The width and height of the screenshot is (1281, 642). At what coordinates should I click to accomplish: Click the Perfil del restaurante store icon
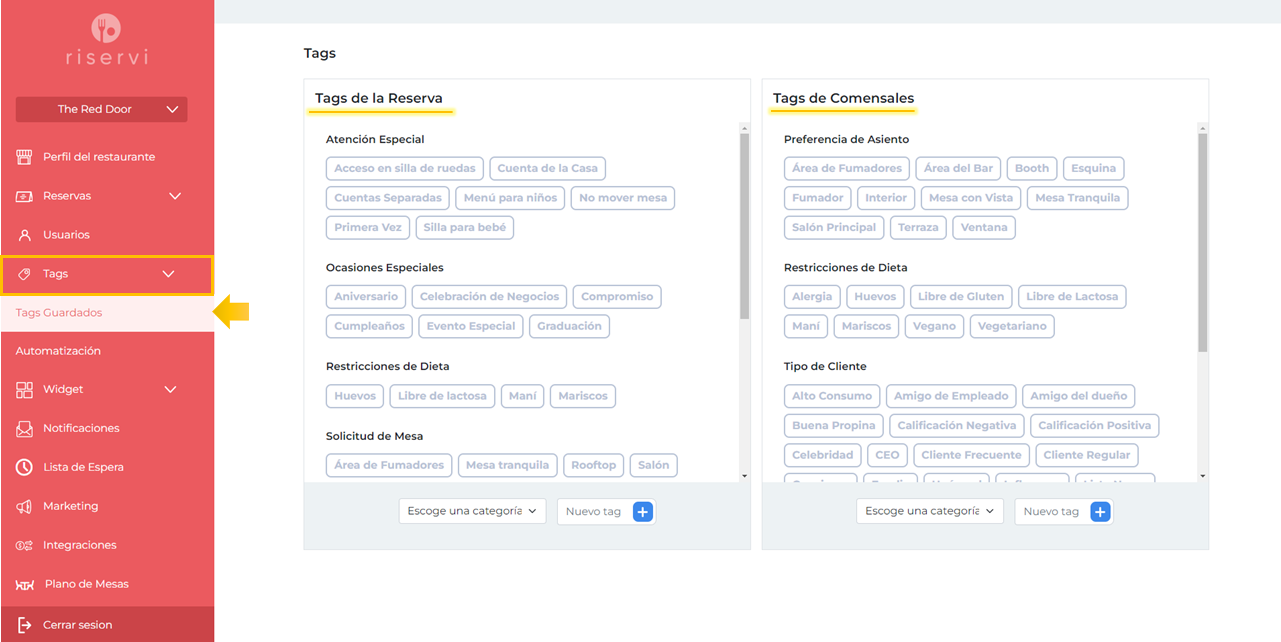tap(25, 157)
